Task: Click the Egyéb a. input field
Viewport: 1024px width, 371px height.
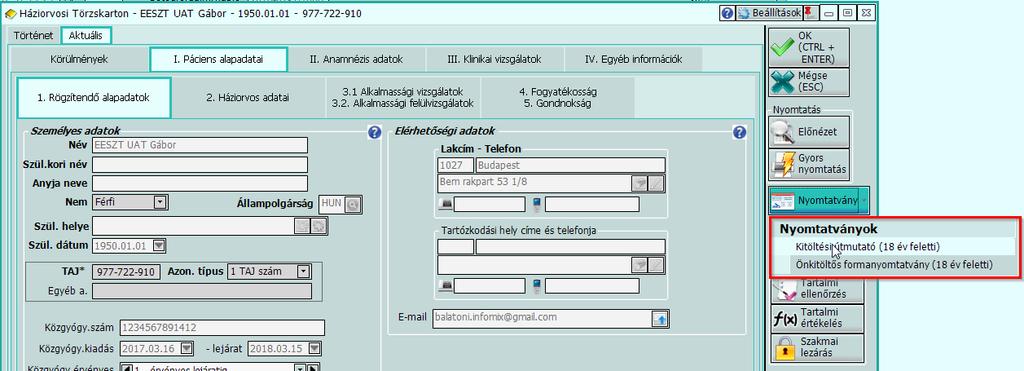Action: (202, 291)
